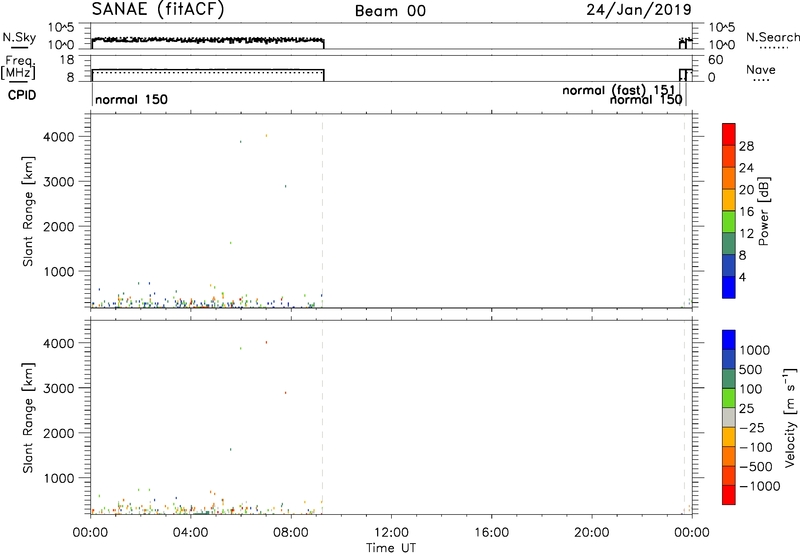800x554 pixels.
Task: Click the red echo near 4000 km in velocity panel
Action: click(x=266, y=342)
